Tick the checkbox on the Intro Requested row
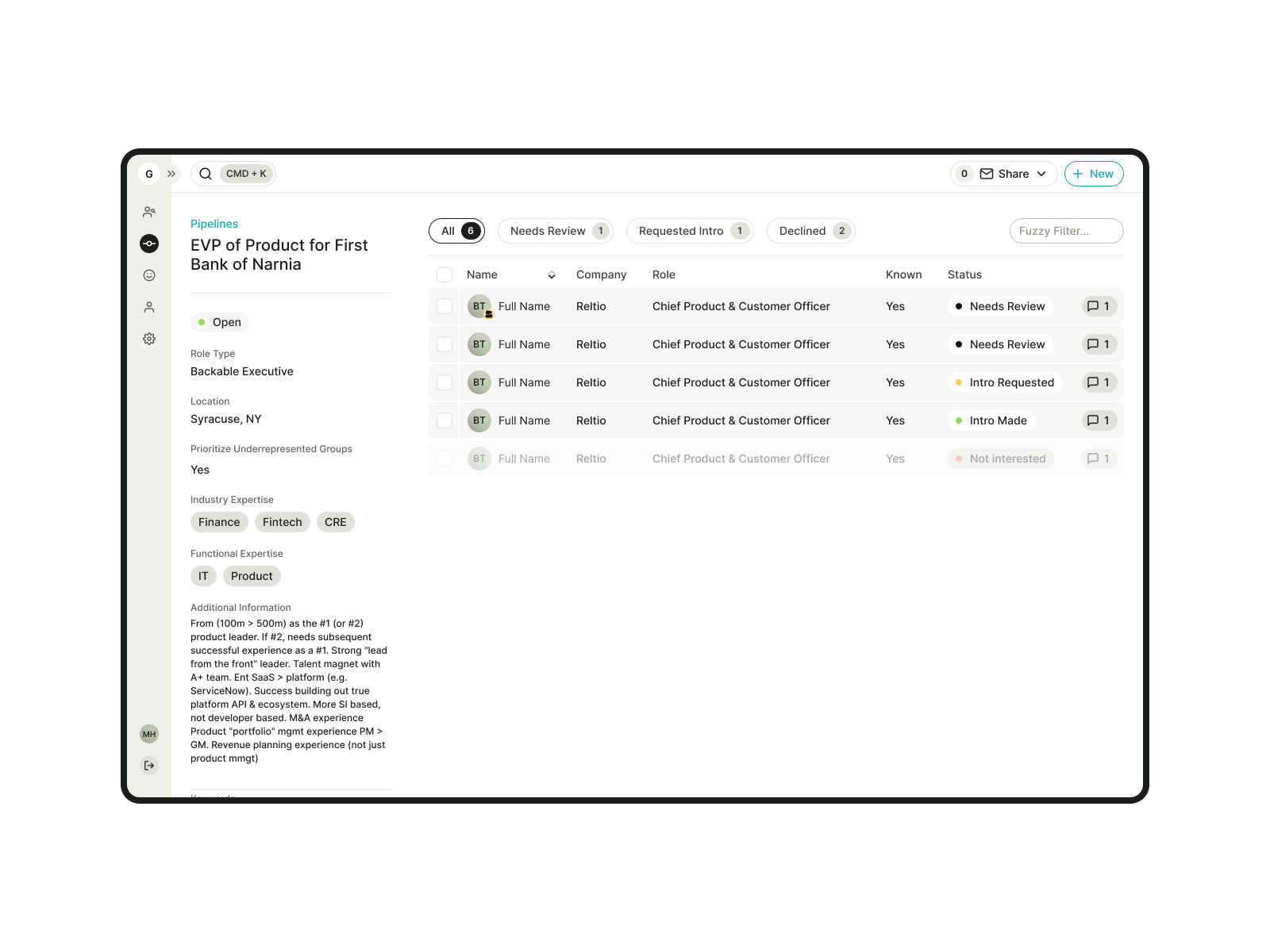 click(444, 382)
